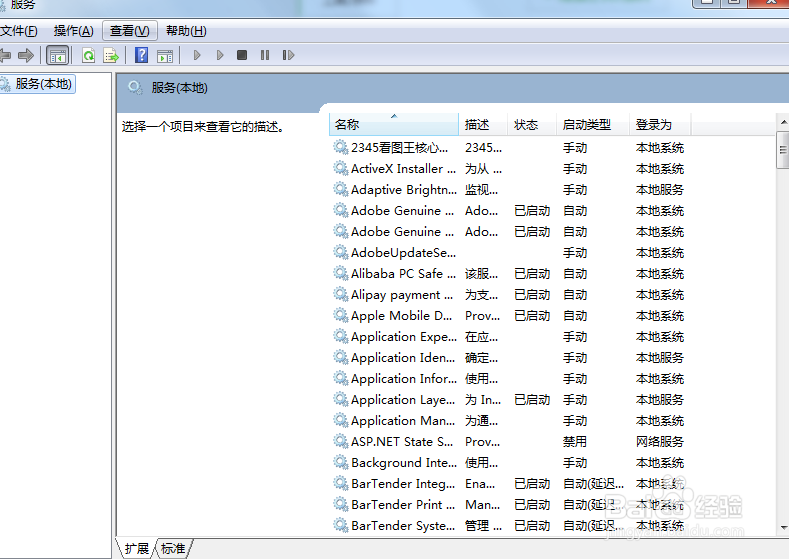Click the Start service play icon
789x559 pixels.
[x=197, y=55]
